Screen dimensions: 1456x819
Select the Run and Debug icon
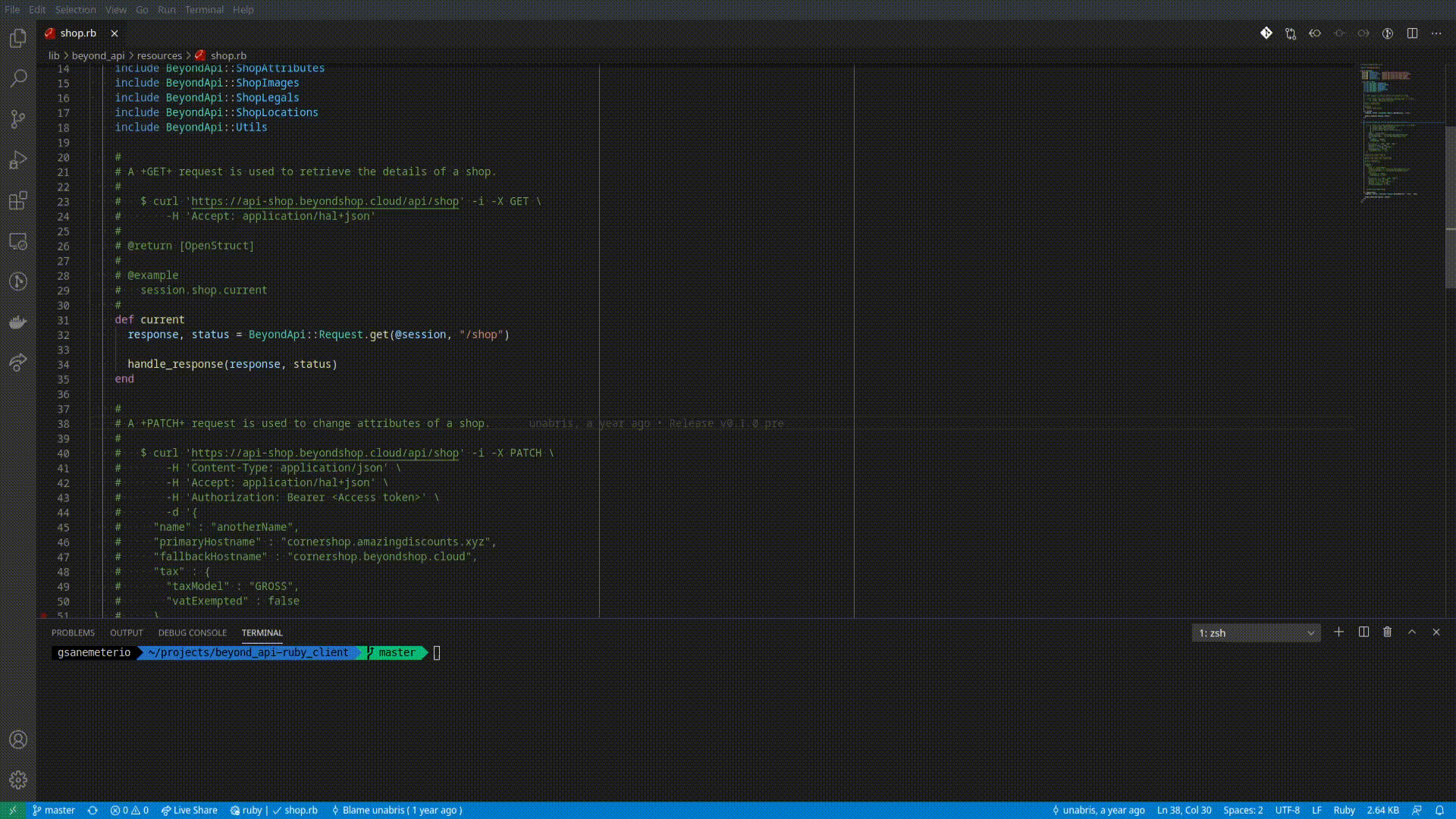click(18, 160)
